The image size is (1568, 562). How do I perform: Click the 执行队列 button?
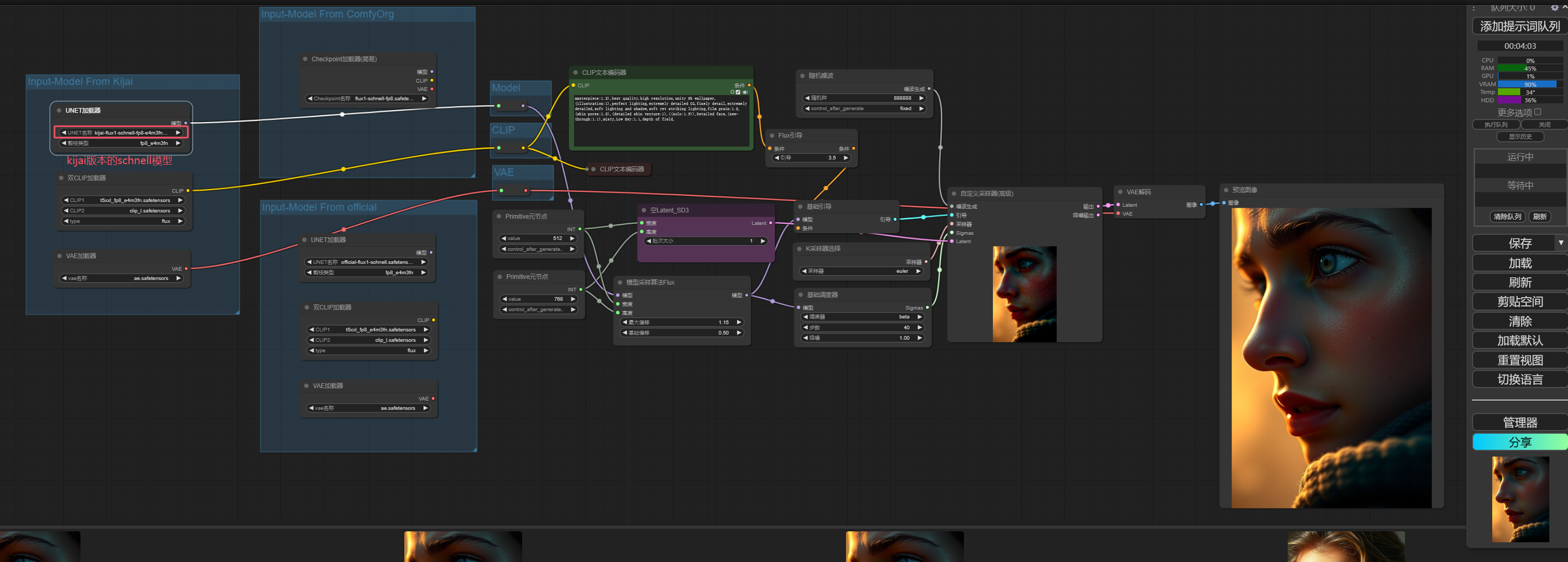pos(1495,125)
